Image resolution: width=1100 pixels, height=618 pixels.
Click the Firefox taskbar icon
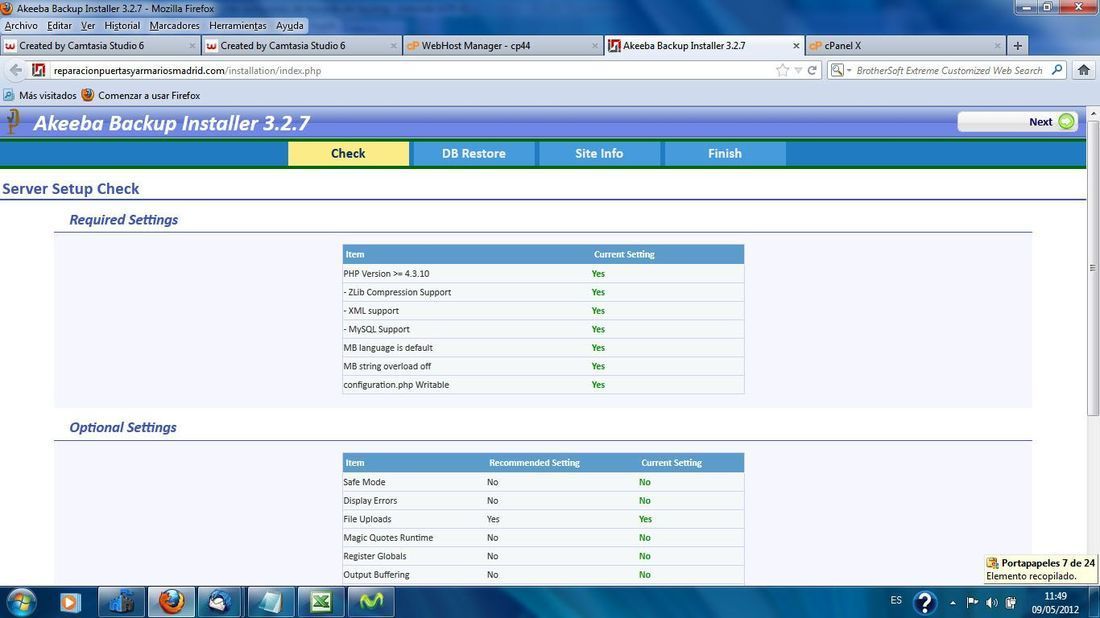[x=171, y=603]
